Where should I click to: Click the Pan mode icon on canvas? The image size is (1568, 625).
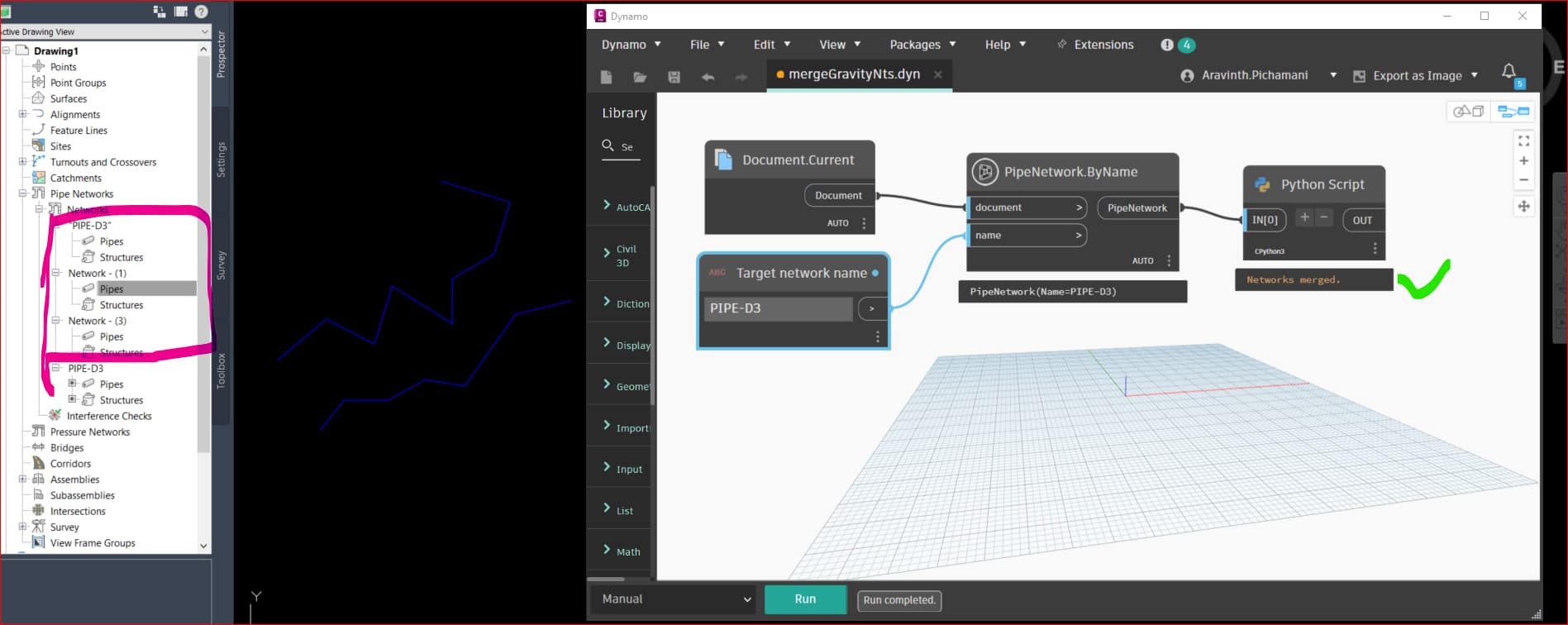pyautogui.click(x=1523, y=207)
